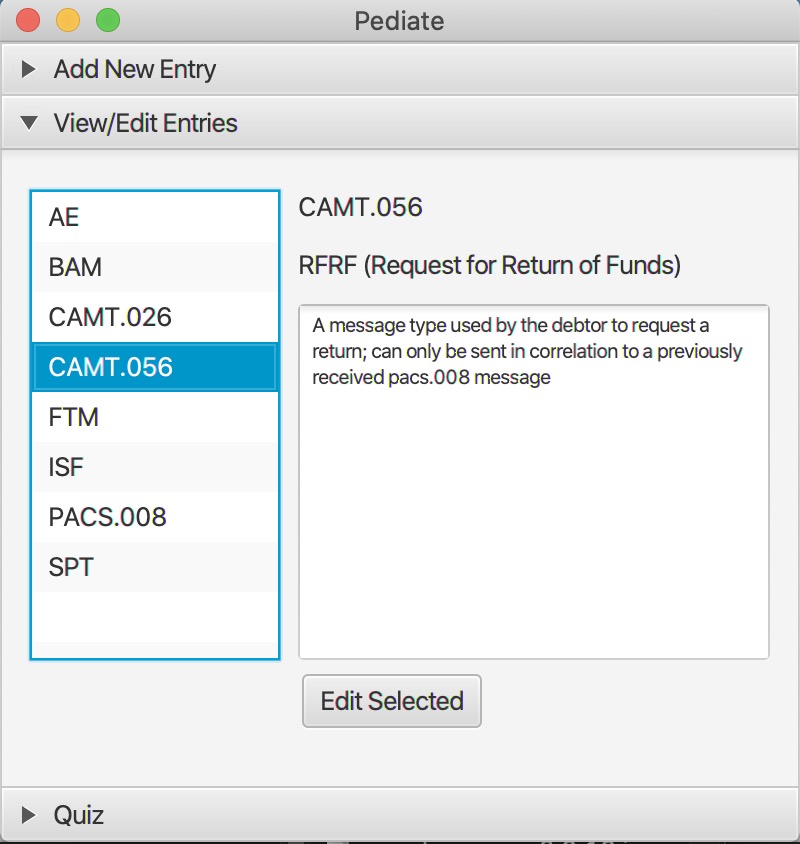Viewport: 800px width, 844px height.
Task: Expand the Add New Entry arrow
Action: click(29, 70)
